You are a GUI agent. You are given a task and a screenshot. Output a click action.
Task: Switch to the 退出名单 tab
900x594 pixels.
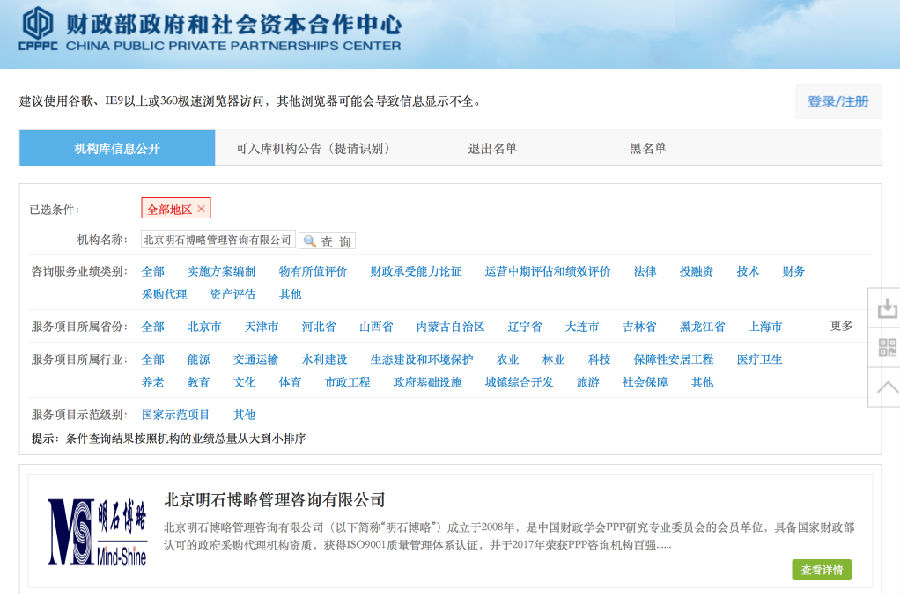[x=492, y=149]
